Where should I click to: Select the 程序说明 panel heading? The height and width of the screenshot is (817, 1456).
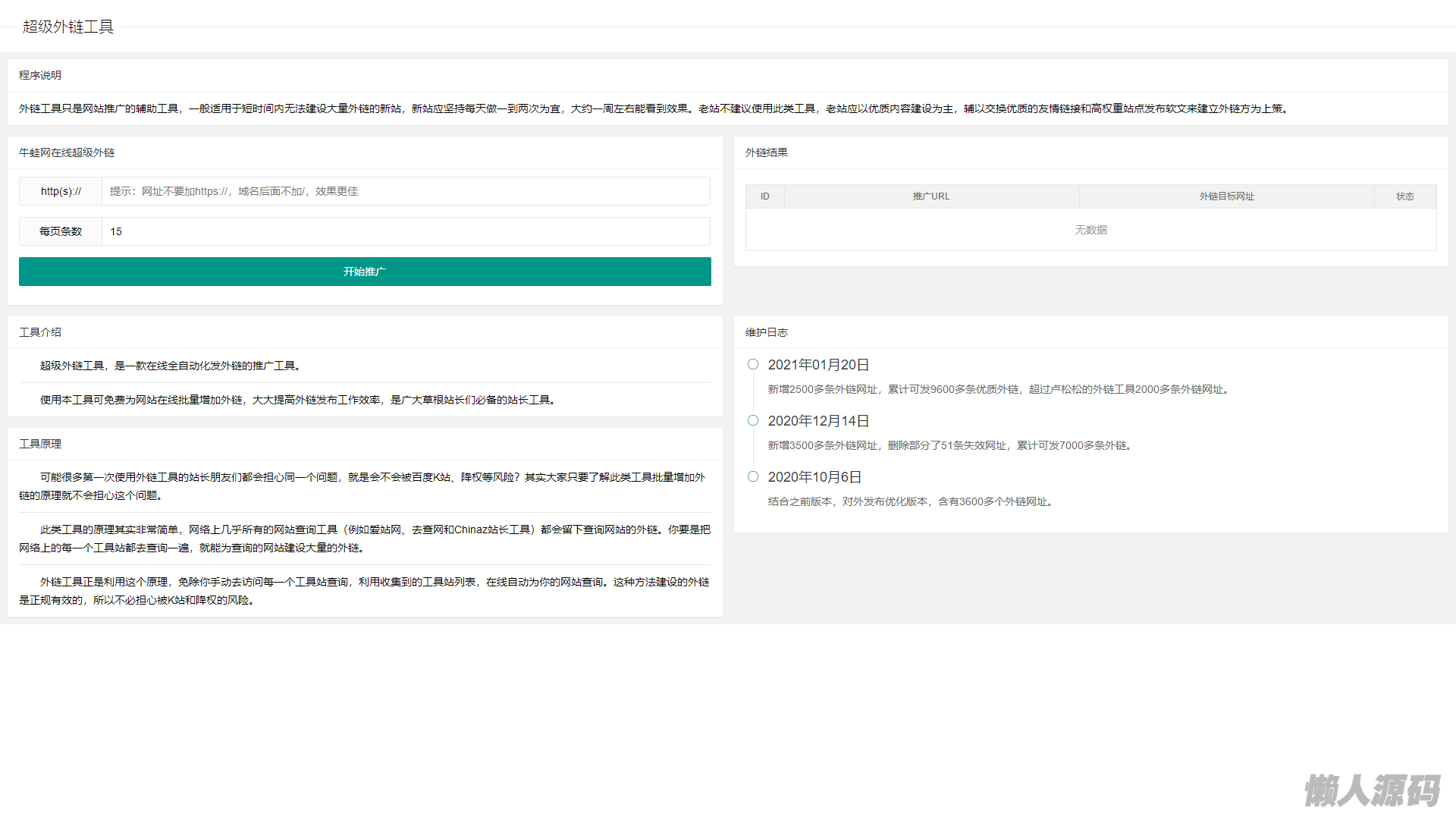[40, 76]
